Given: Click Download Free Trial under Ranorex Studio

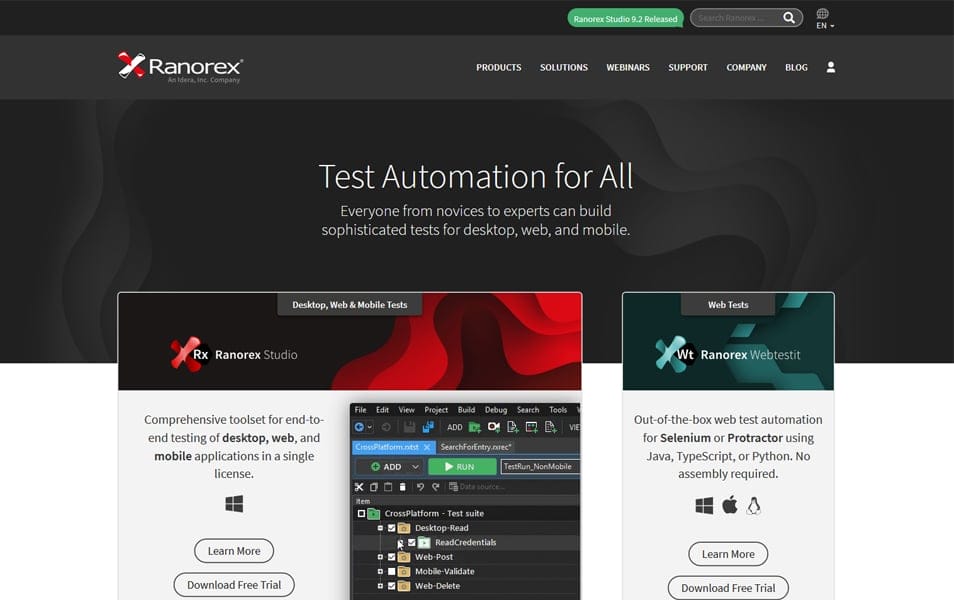Looking at the screenshot, I should click(x=234, y=585).
